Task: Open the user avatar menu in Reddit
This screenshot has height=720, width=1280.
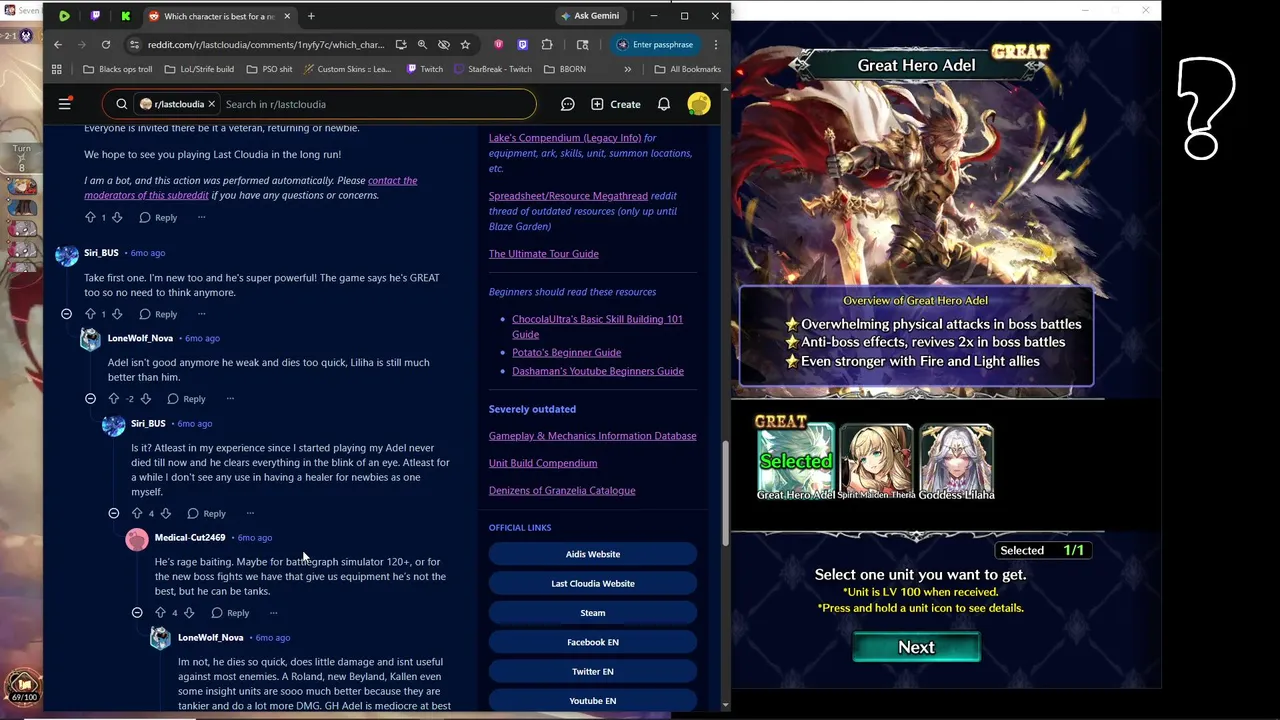Action: 699,104
